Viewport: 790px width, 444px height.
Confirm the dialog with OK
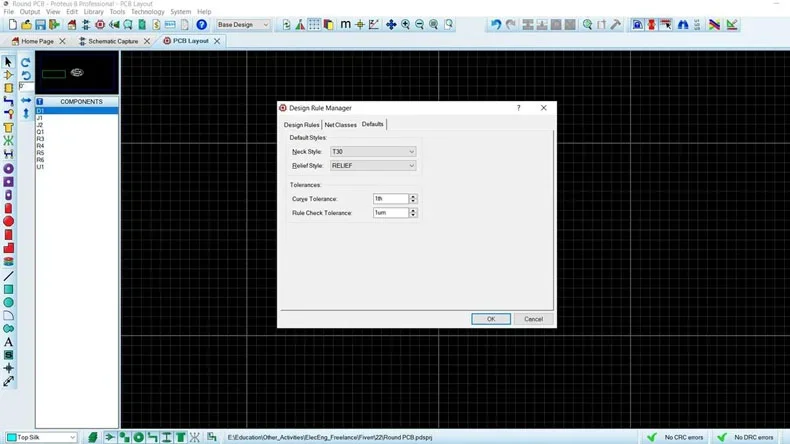[x=491, y=319]
